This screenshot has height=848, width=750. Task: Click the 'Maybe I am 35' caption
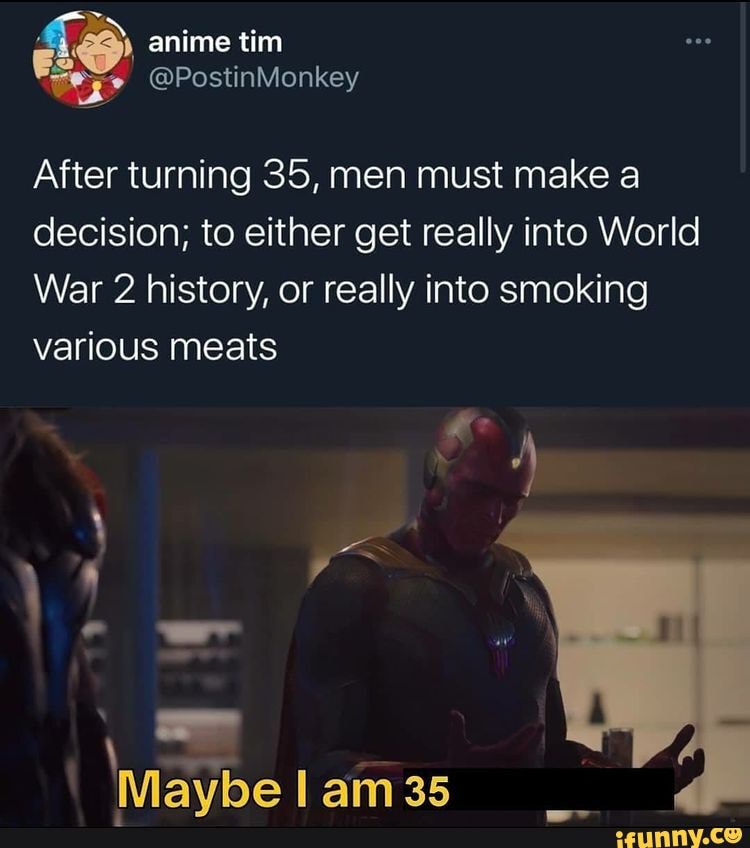[x=283, y=791]
